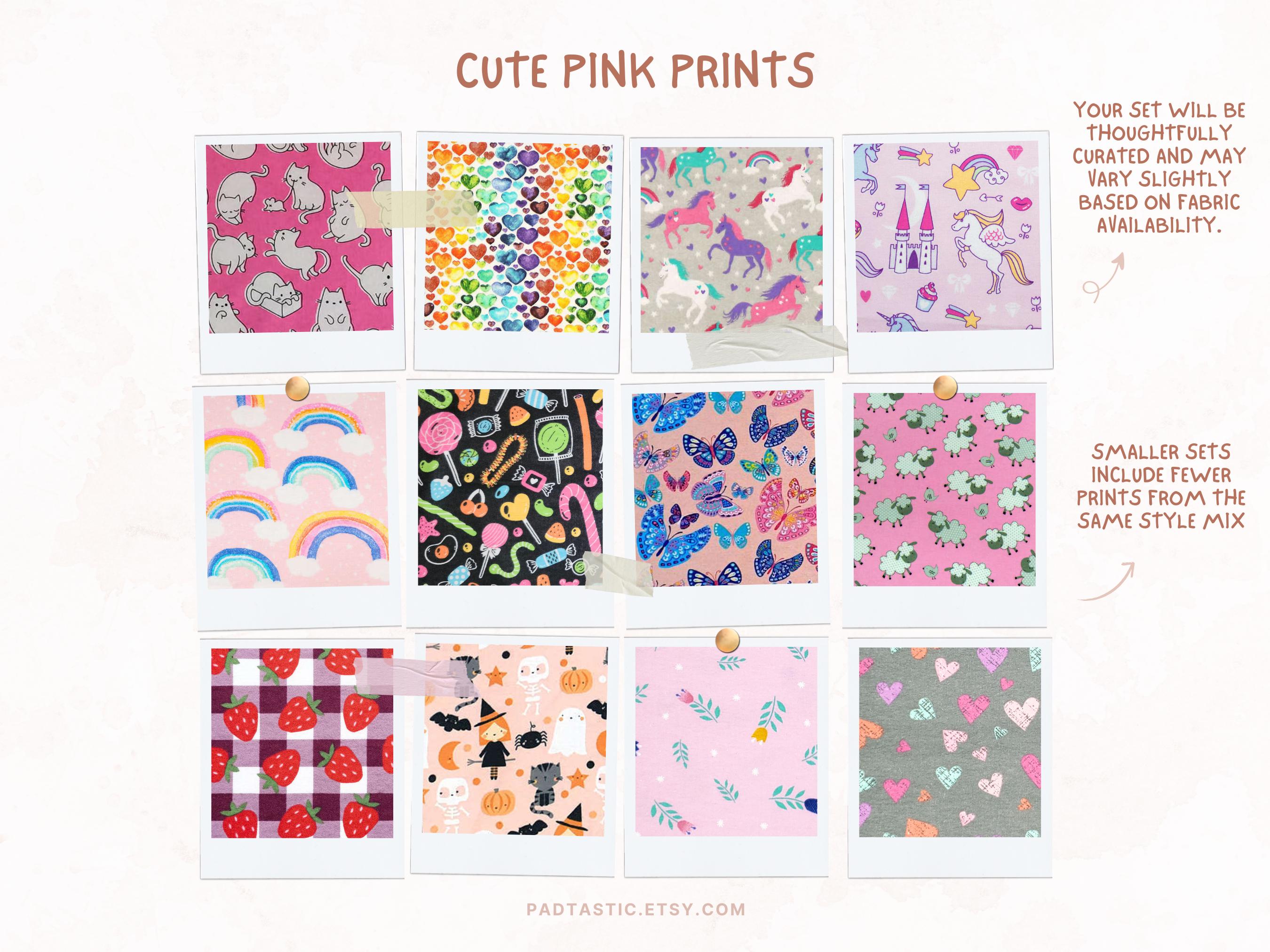Click the gold pushpin above rainbows print
The width and height of the screenshot is (1270, 952).
(297, 387)
